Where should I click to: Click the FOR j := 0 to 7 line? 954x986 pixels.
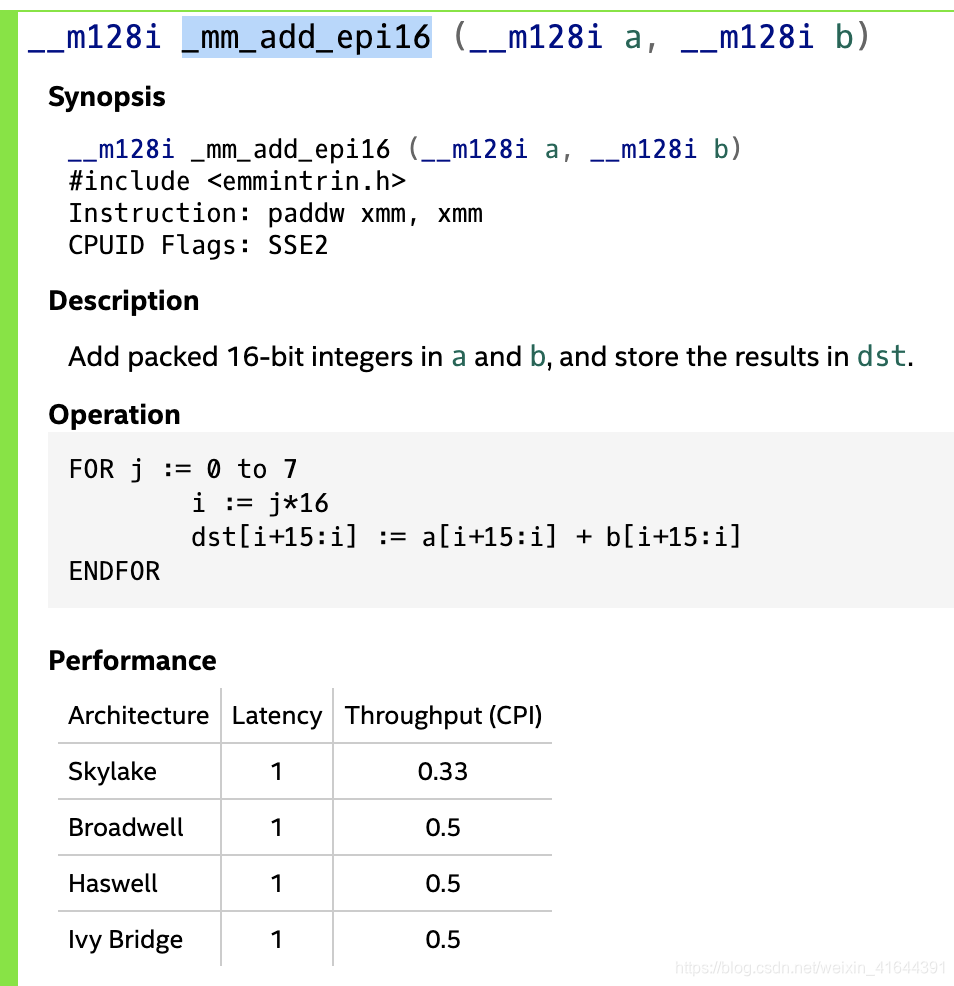pos(182,469)
